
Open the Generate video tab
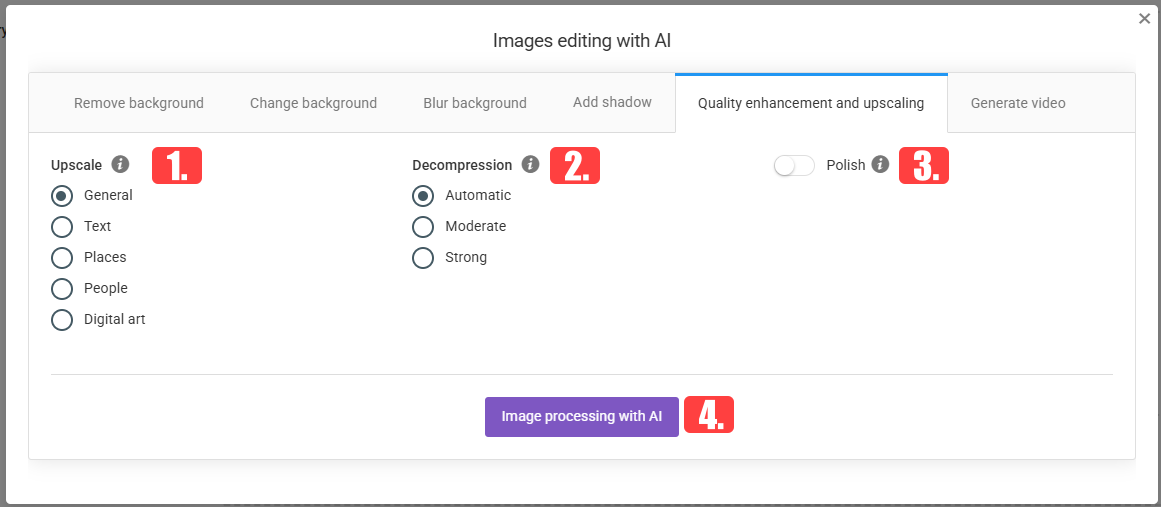pyautogui.click(x=1018, y=103)
